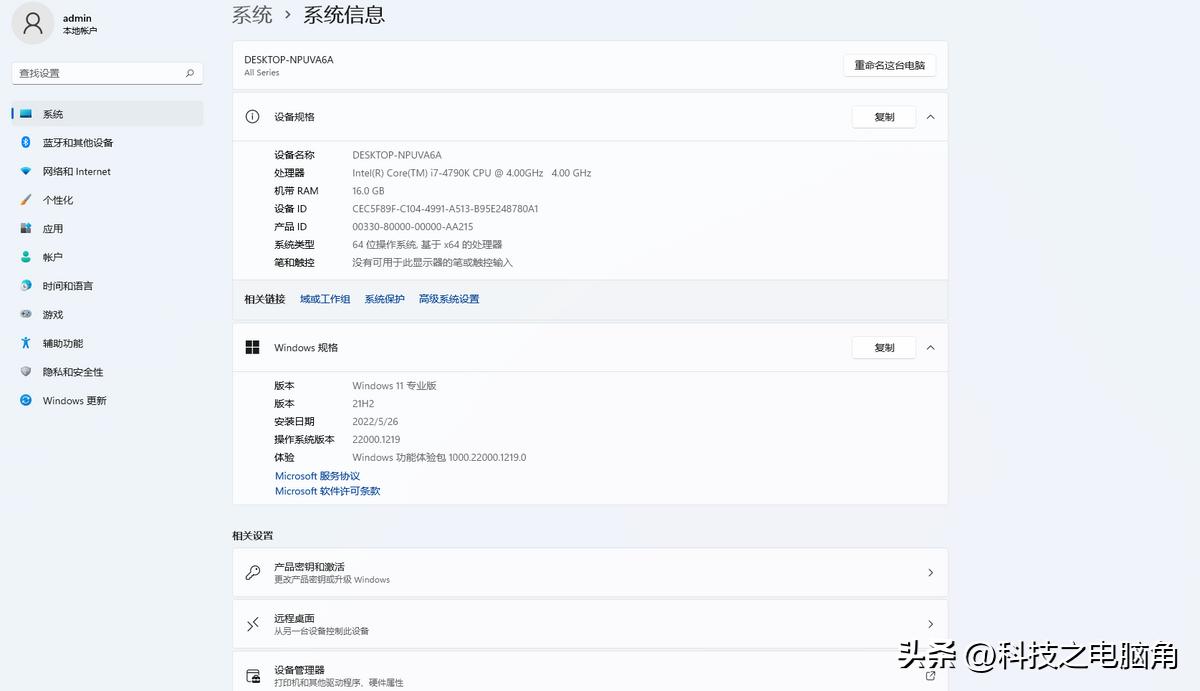Image resolution: width=1200 pixels, height=691 pixels.
Task: Open the 高级系统设置 link
Action: tap(448, 298)
